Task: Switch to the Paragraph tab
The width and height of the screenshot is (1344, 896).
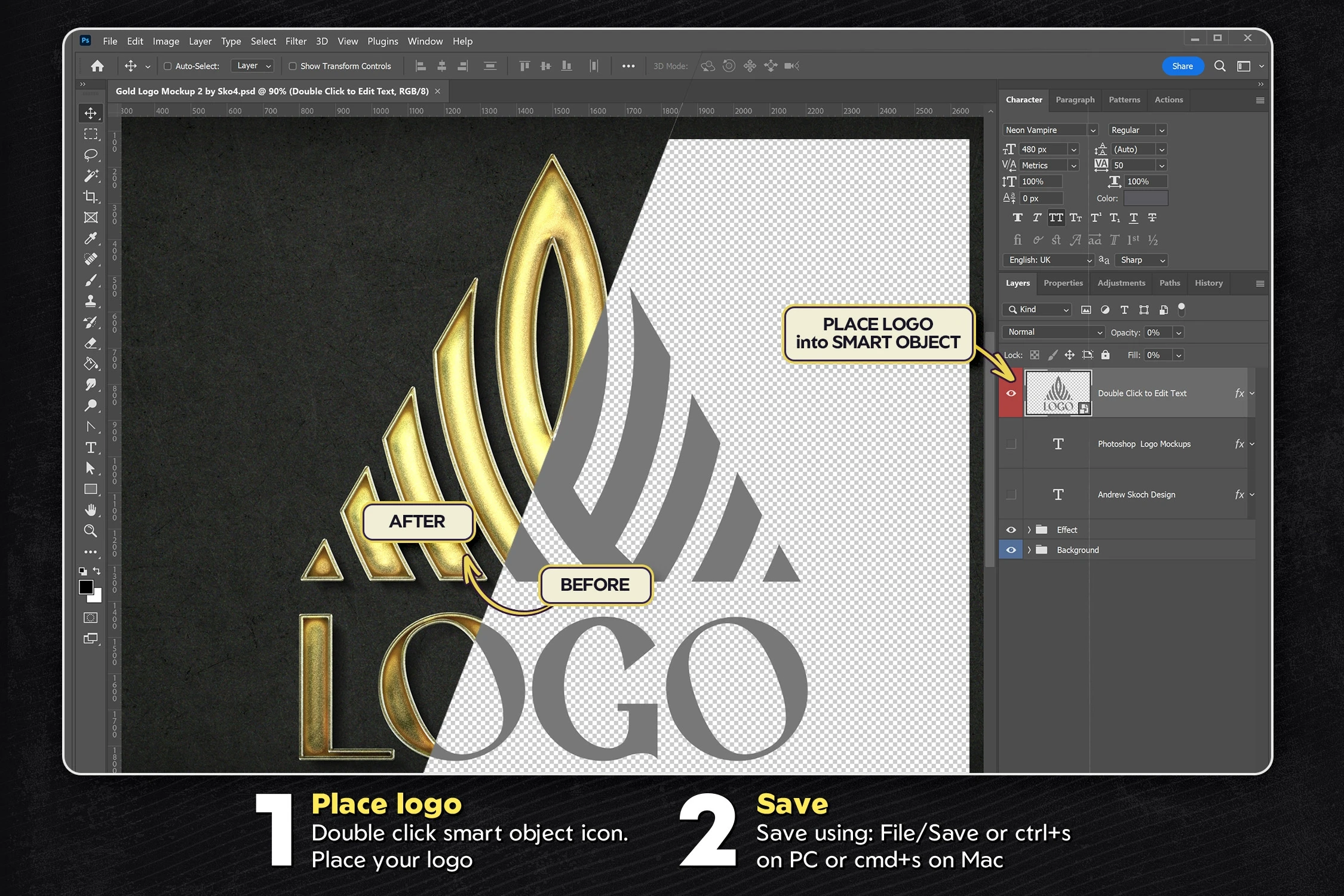Action: (x=1075, y=100)
